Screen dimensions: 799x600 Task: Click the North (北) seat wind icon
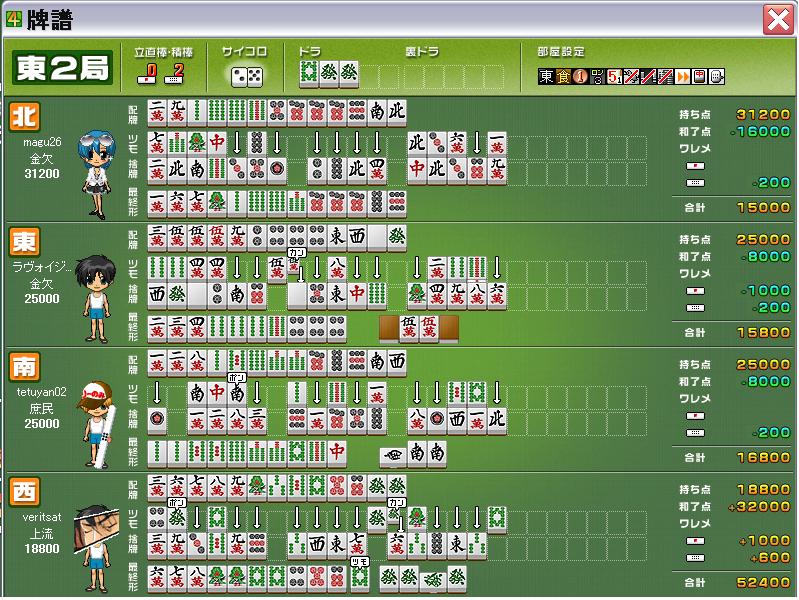coord(24,115)
